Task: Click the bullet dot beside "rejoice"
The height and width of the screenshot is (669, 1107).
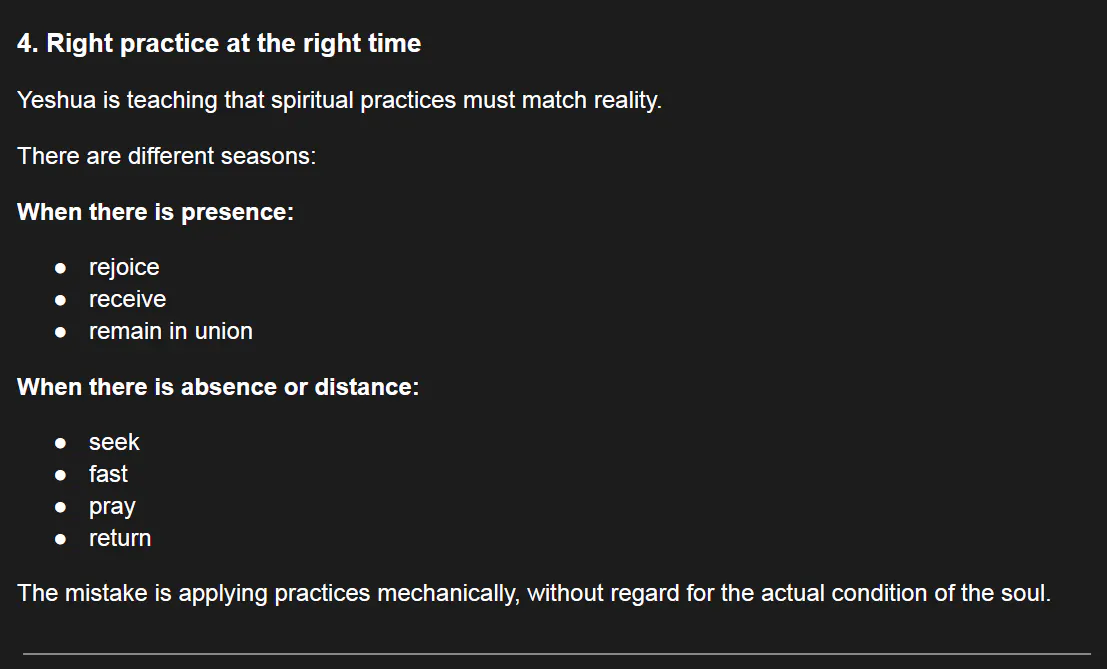Action: pyautogui.click(x=61, y=268)
